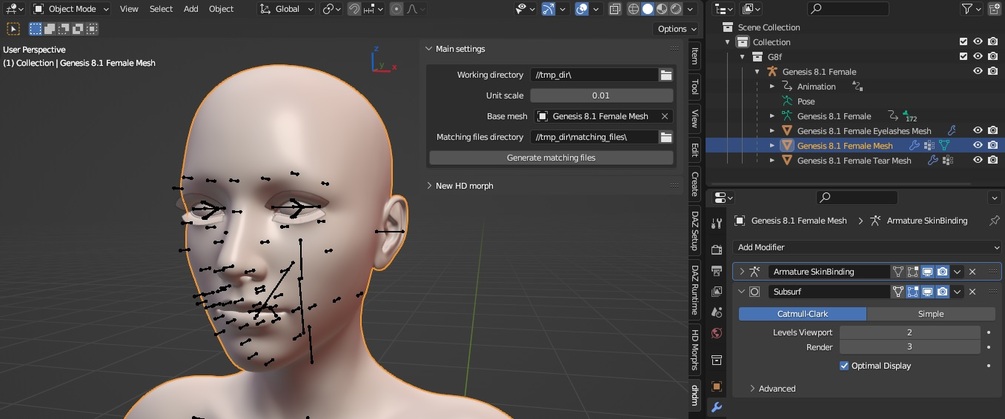1005x419 pixels.
Task: Uncheck the G8f collection exclude checkbox
Action: (x=963, y=57)
